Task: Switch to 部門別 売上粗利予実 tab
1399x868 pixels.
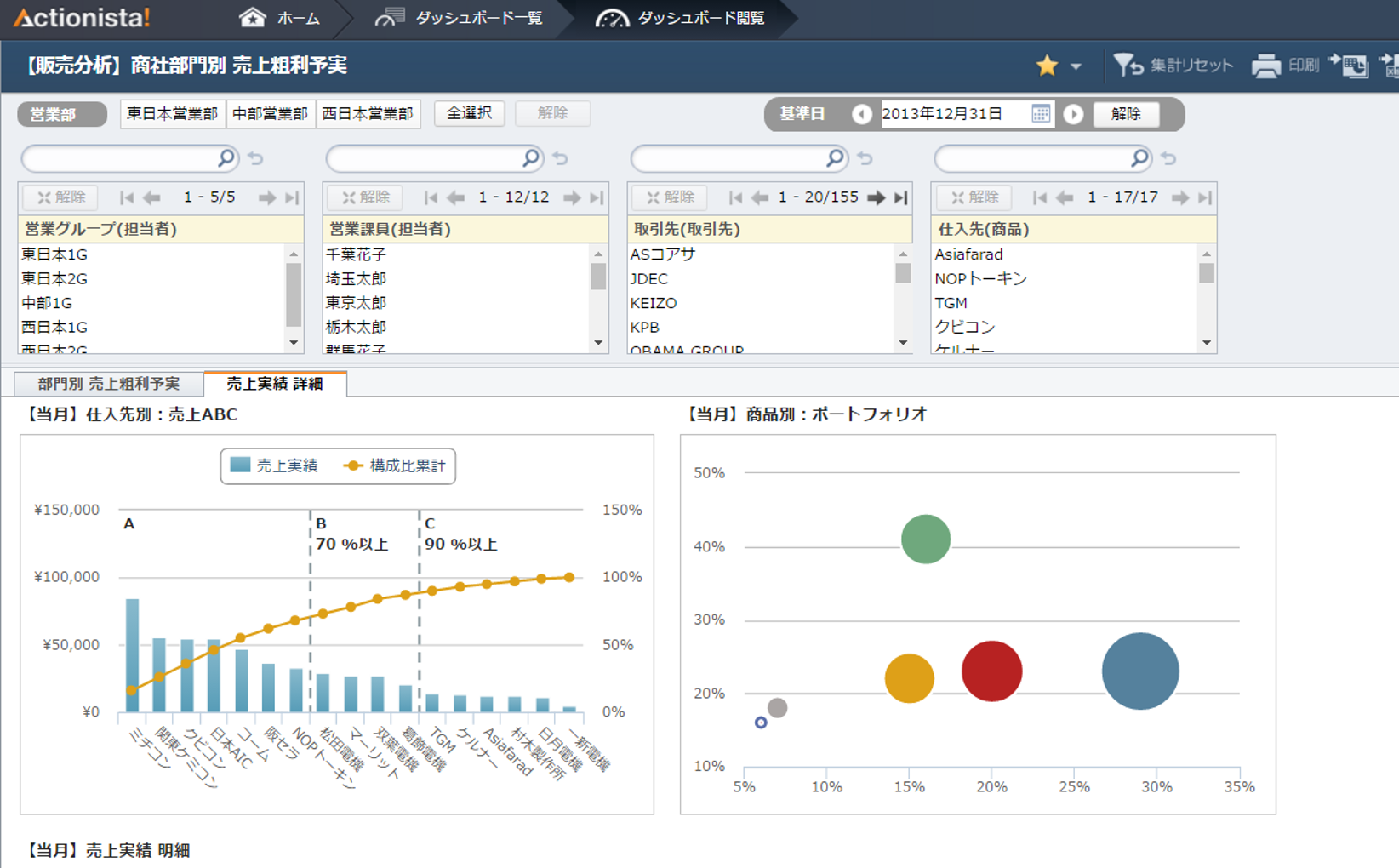Action: tap(109, 384)
